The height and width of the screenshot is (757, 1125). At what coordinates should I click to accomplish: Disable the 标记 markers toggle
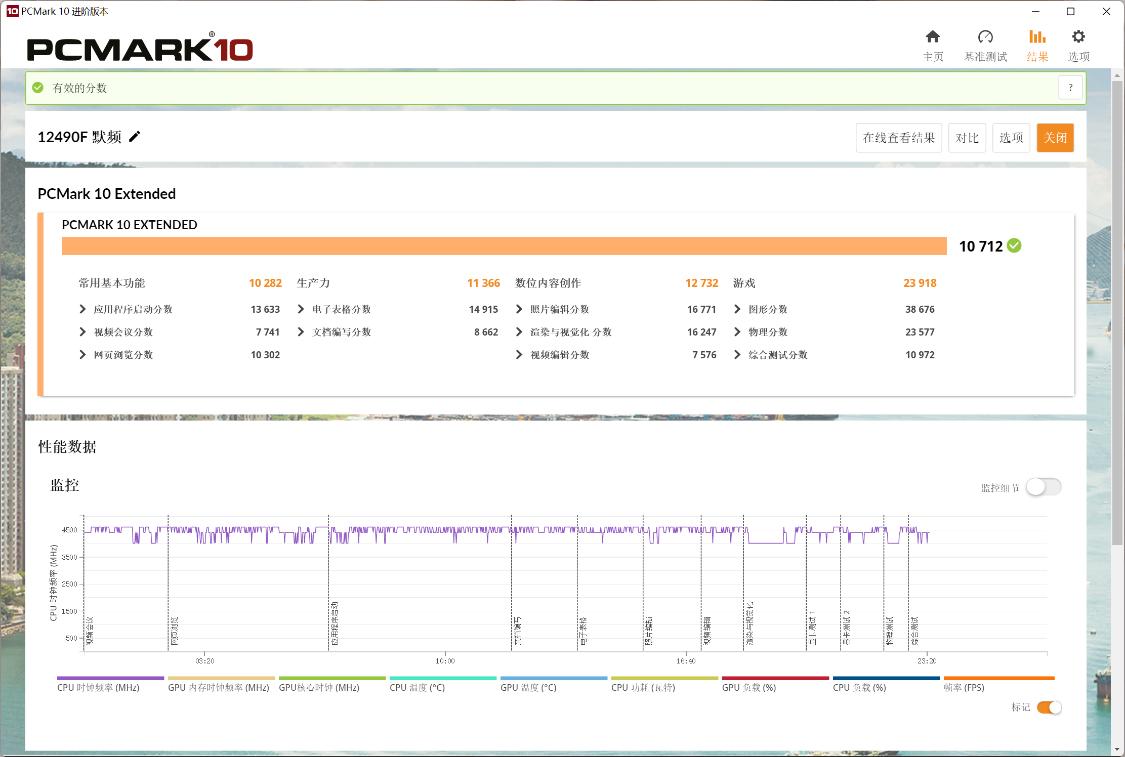(x=1048, y=708)
